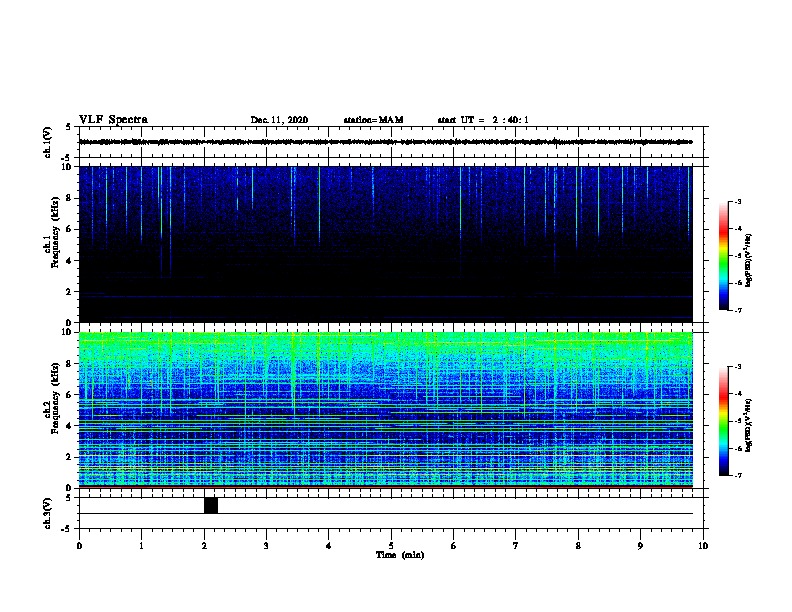792x612 pixels.
Task: Click the time axis tick label "4"
Action: coord(329,546)
